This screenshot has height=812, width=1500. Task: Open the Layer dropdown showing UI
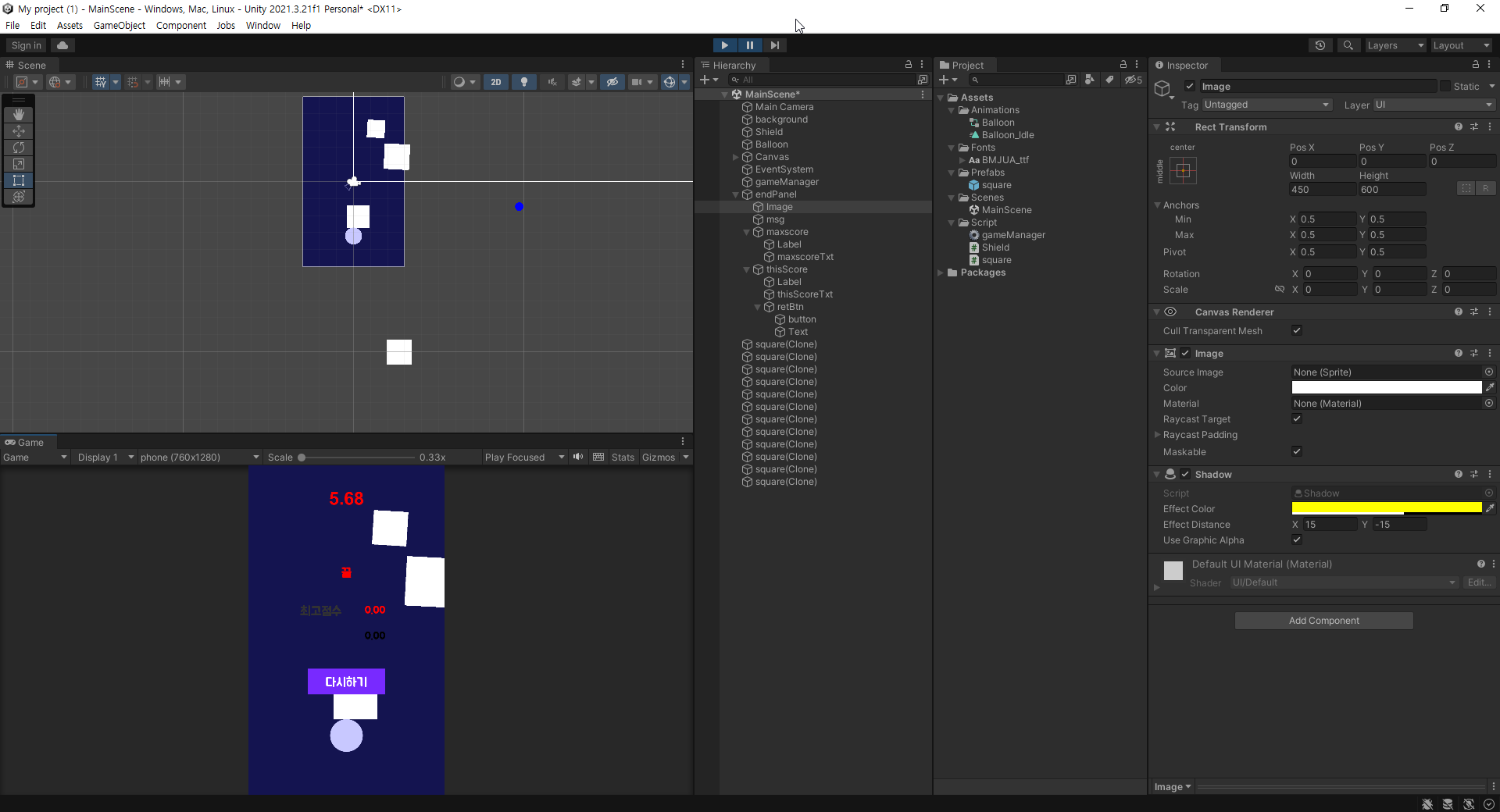coord(1434,105)
